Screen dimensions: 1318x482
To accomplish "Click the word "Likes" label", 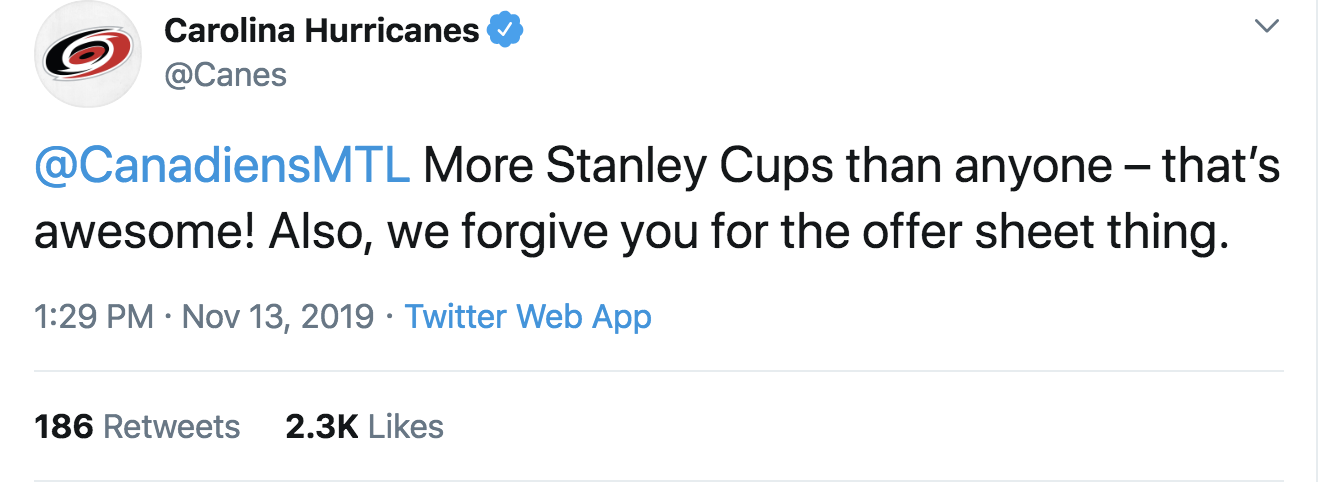I will click(406, 427).
